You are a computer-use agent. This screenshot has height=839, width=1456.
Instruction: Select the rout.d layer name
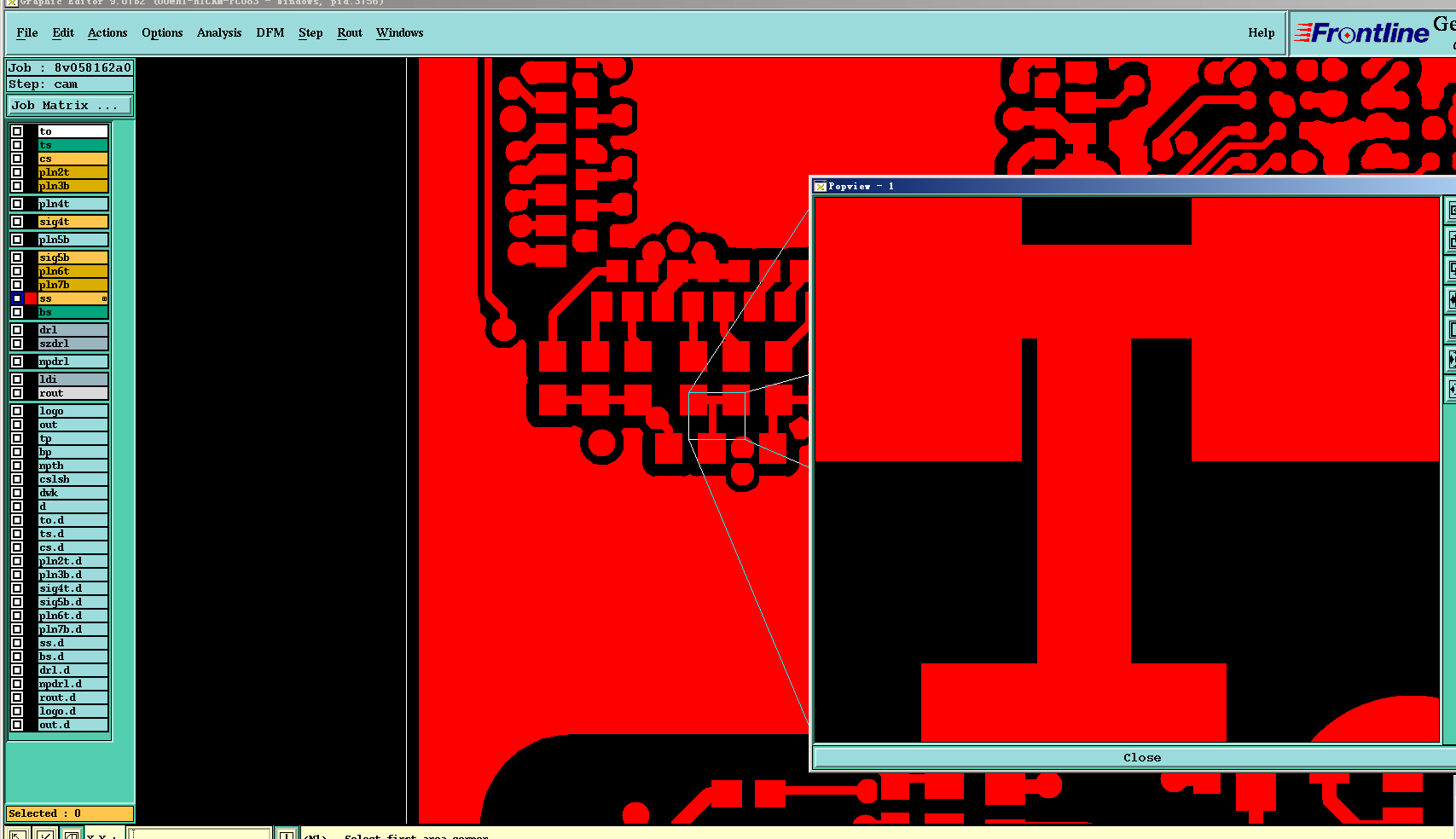click(73, 697)
